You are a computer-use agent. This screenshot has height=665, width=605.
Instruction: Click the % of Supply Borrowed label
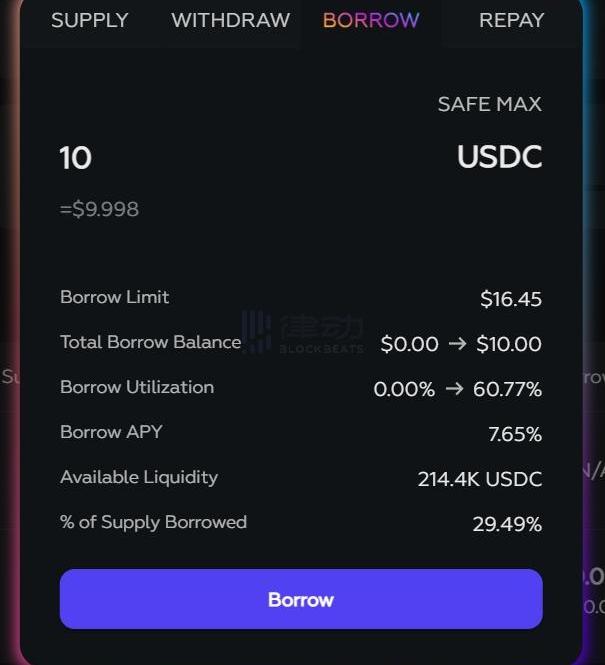(x=153, y=522)
